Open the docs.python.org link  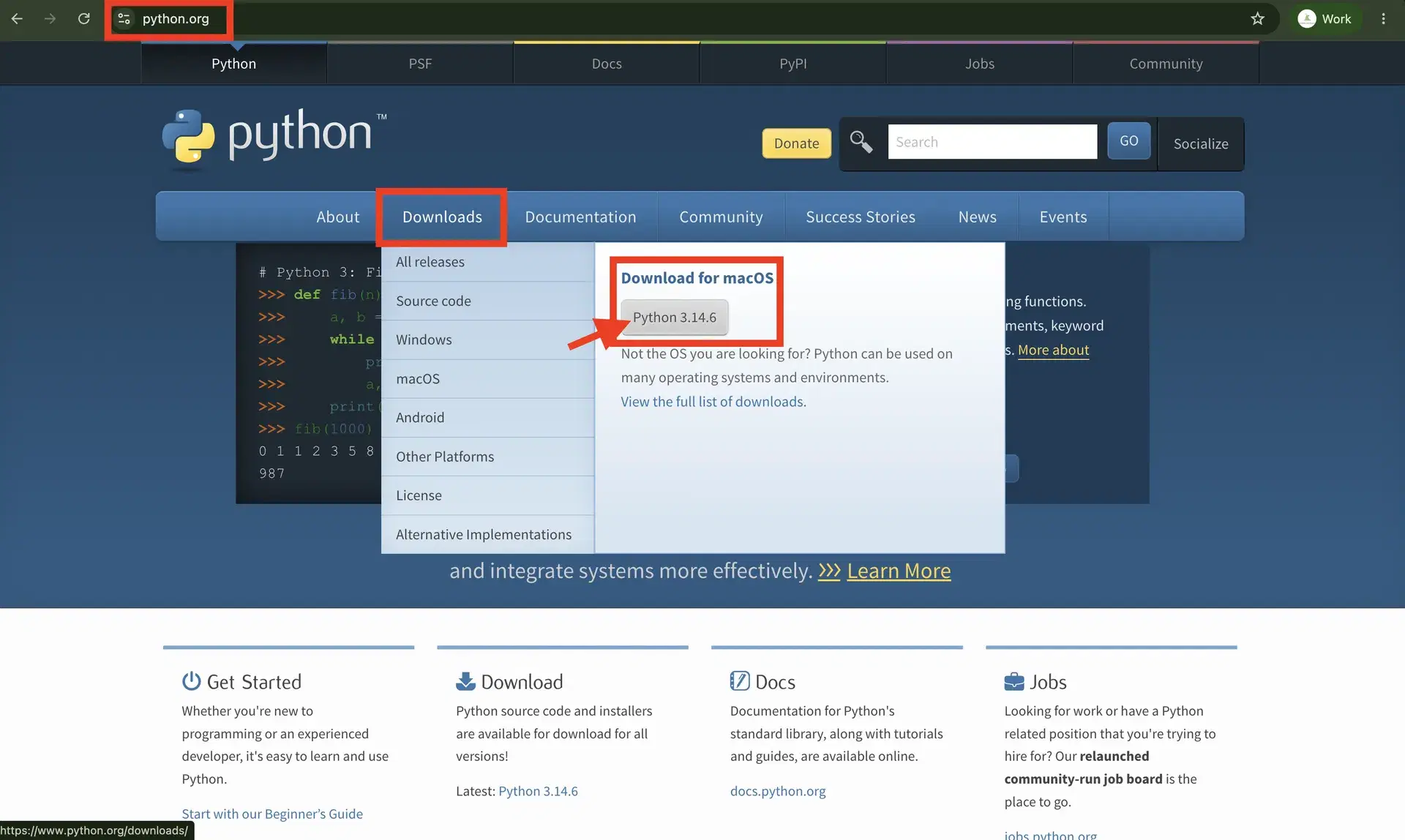[x=778, y=791]
